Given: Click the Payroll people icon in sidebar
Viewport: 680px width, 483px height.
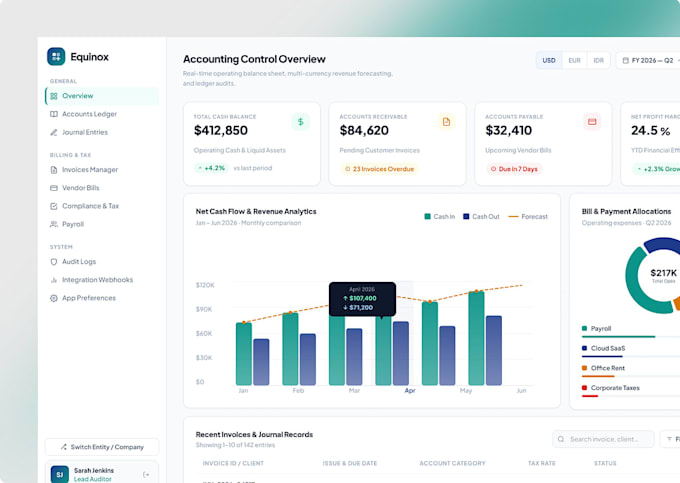Looking at the screenshot, I should 54,224.
